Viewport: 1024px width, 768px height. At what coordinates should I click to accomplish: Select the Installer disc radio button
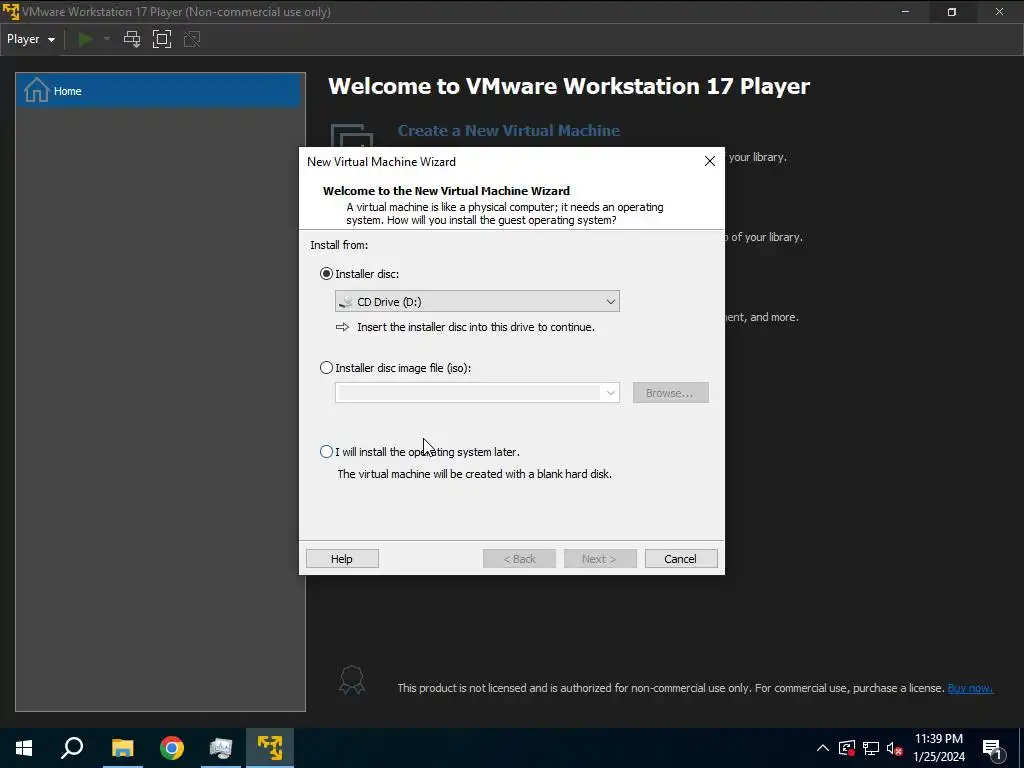[x=327, y=274]
